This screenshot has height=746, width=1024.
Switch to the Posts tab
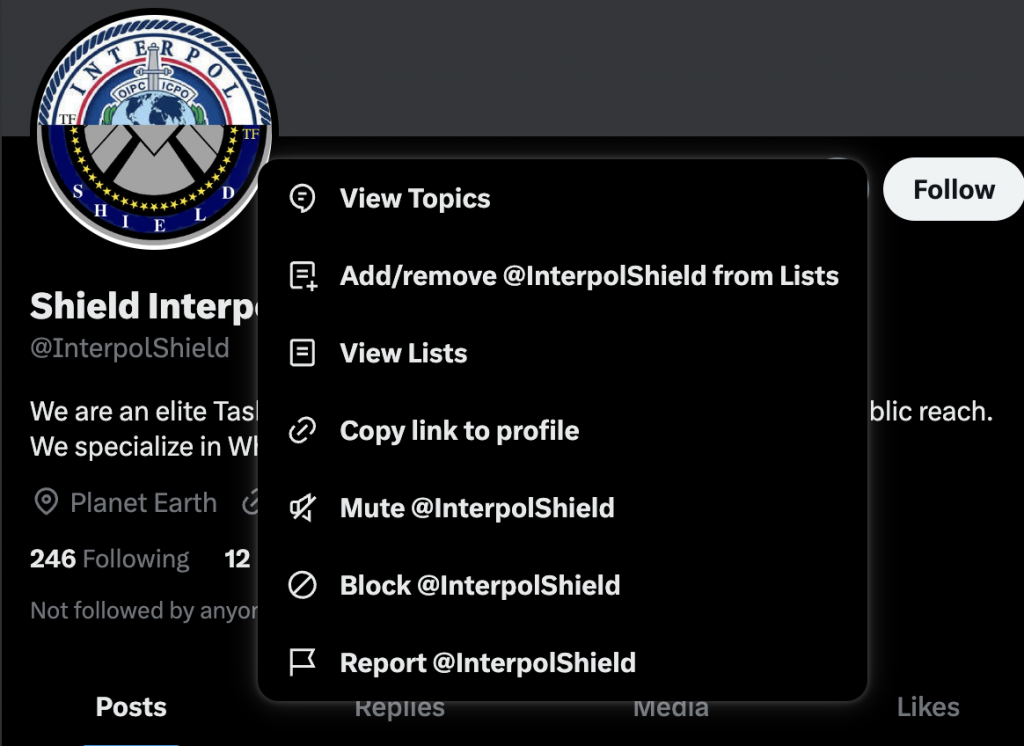[131, 707]
